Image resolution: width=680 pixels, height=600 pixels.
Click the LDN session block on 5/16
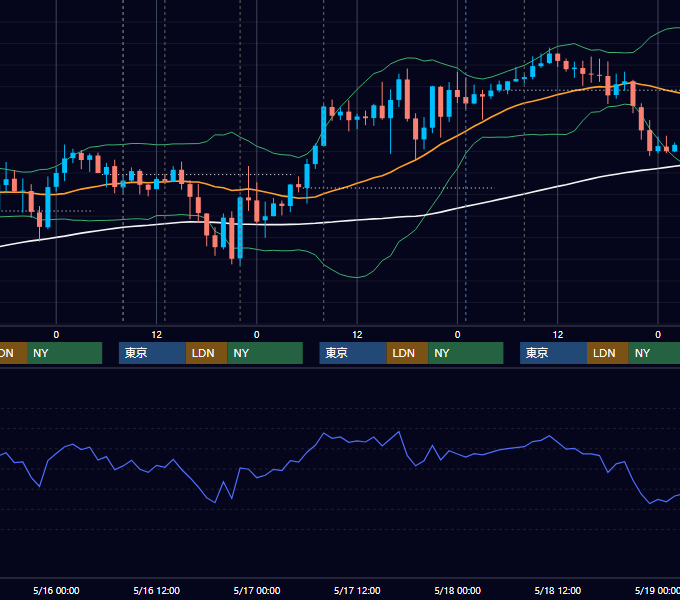coord(206,353)
